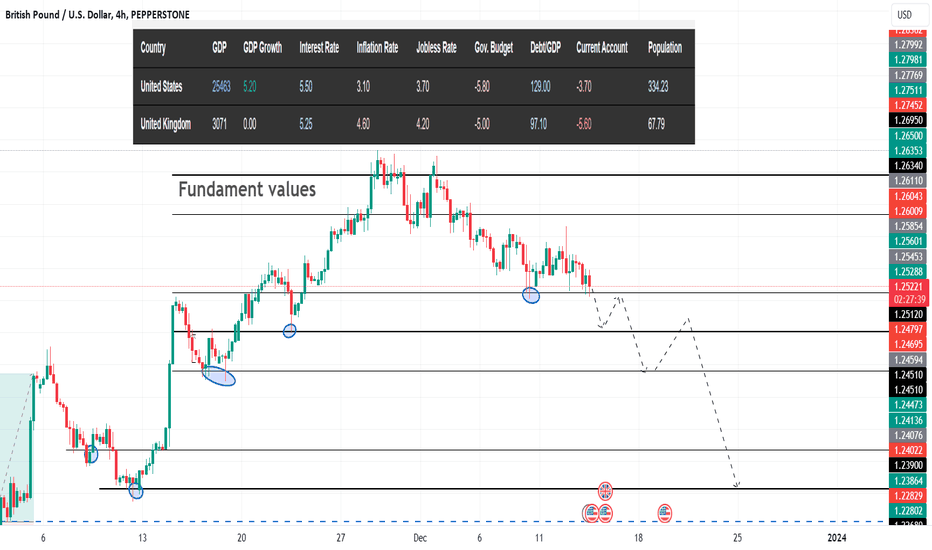Select the 'United States' row label
The width and height of the screenshot is (932, 550).
[161, 86]
